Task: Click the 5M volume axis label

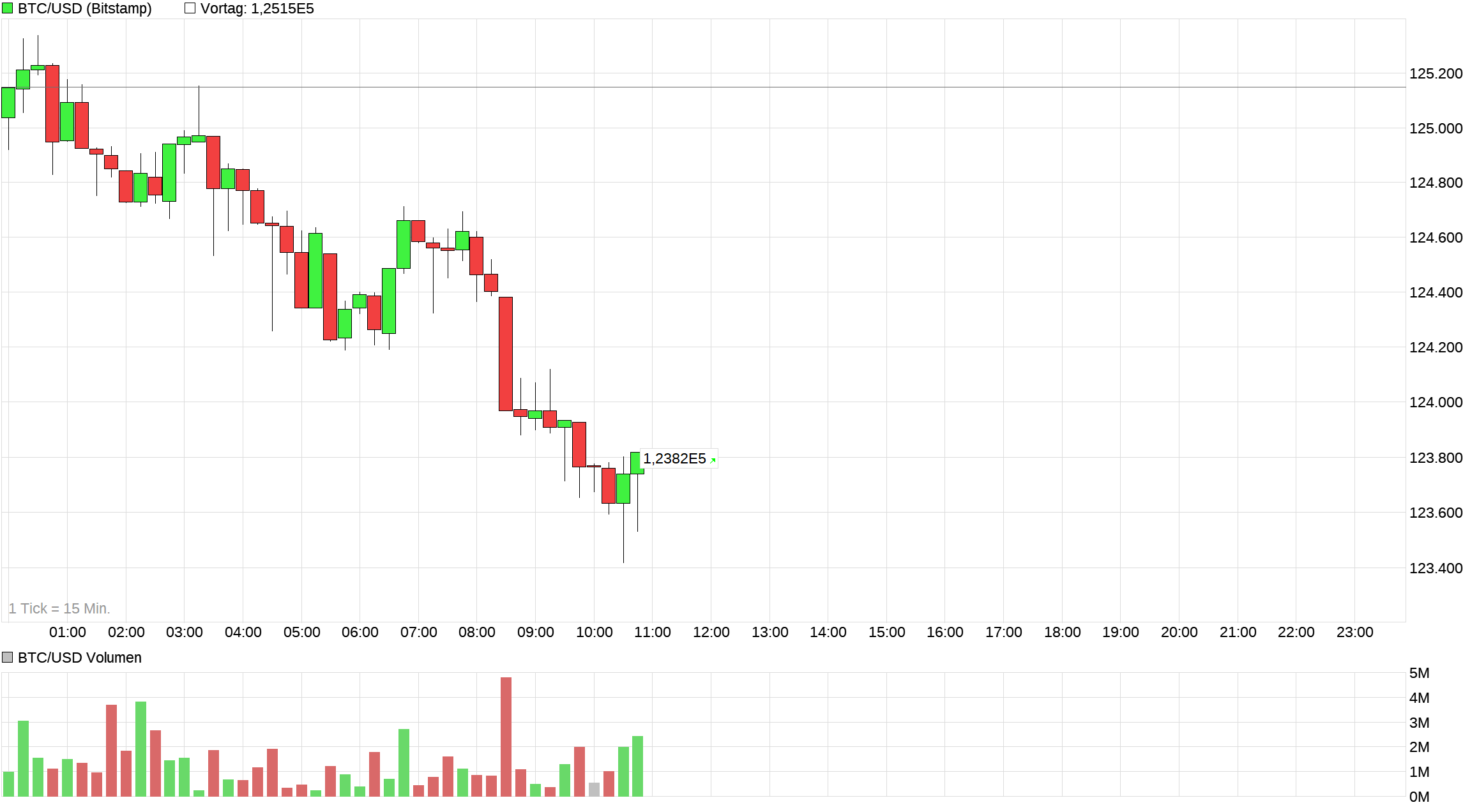Action: [1419, 673]
